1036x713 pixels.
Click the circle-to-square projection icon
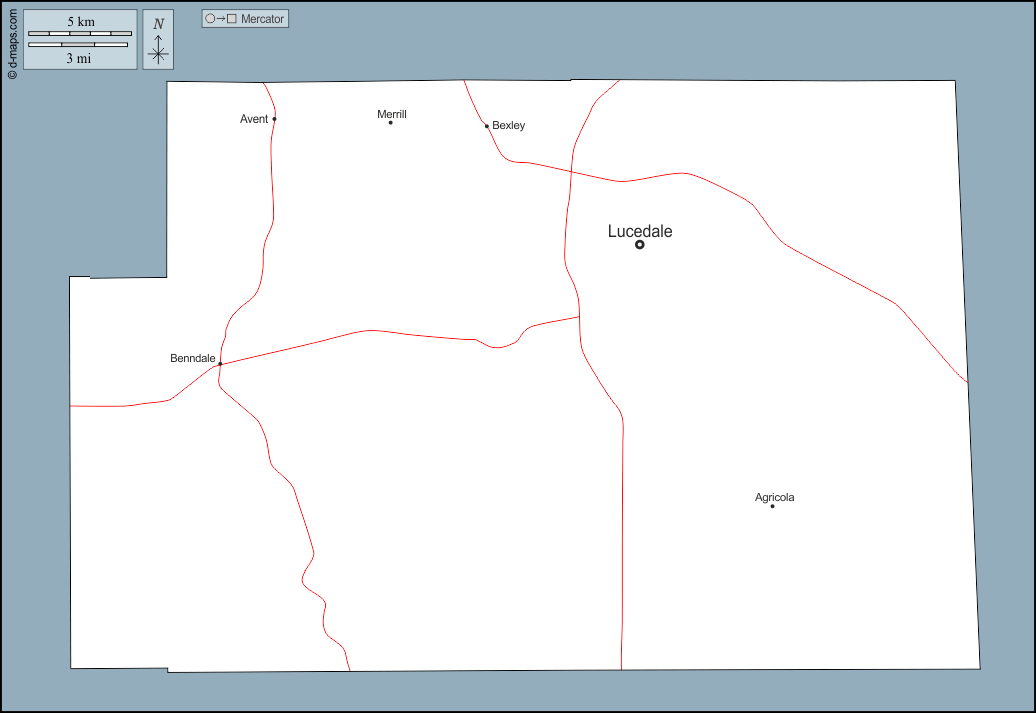pyautogui.click(x=220, y=19)
